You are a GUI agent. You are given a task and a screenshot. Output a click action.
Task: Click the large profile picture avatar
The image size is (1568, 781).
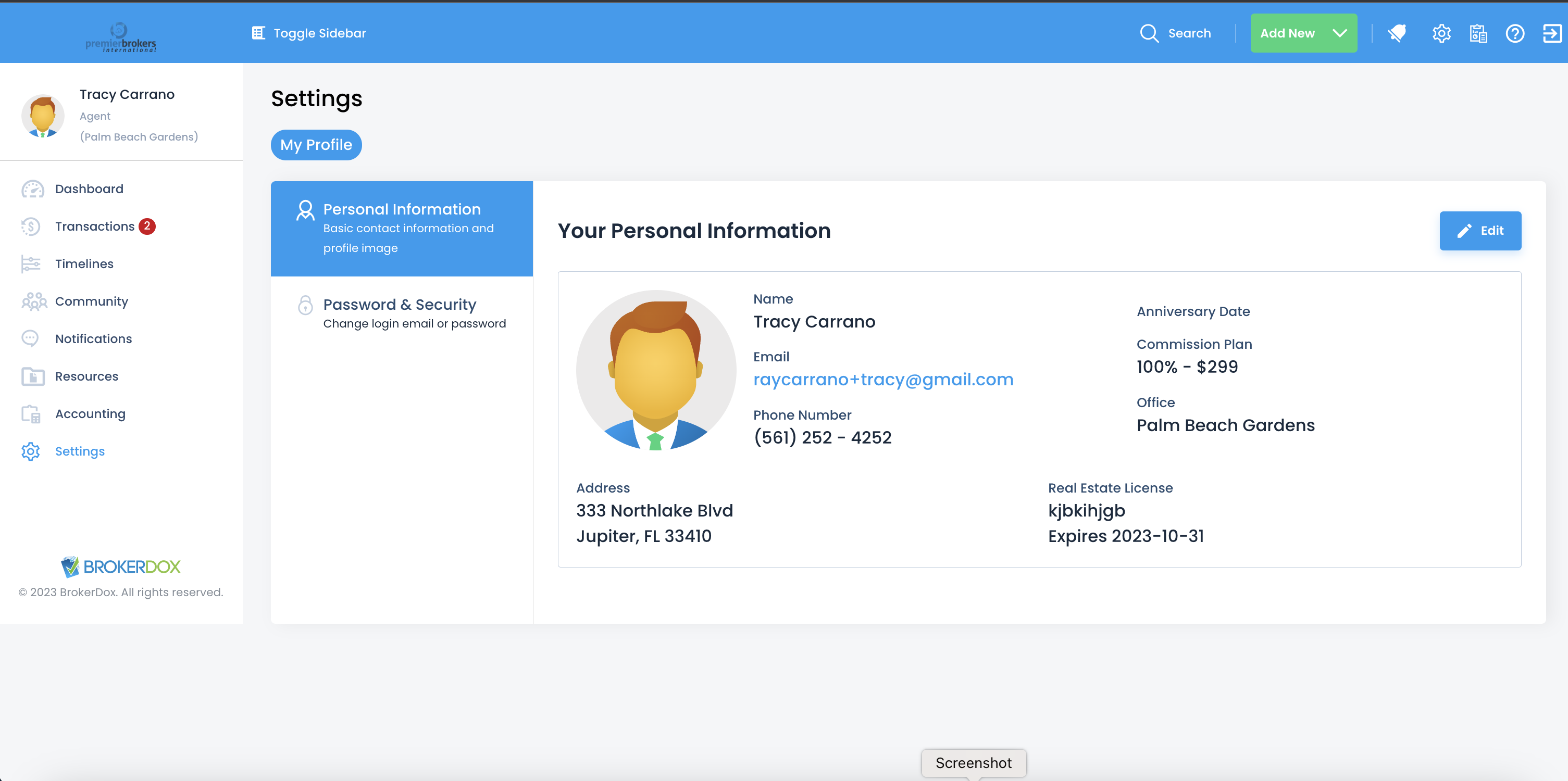[655, 370]
